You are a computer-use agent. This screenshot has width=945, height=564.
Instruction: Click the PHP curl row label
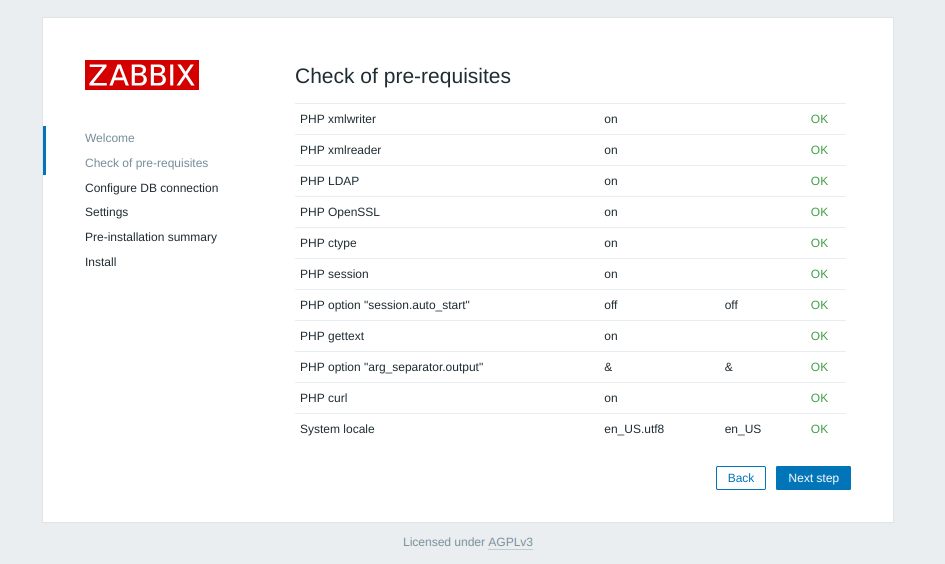[x=324, y=398]
